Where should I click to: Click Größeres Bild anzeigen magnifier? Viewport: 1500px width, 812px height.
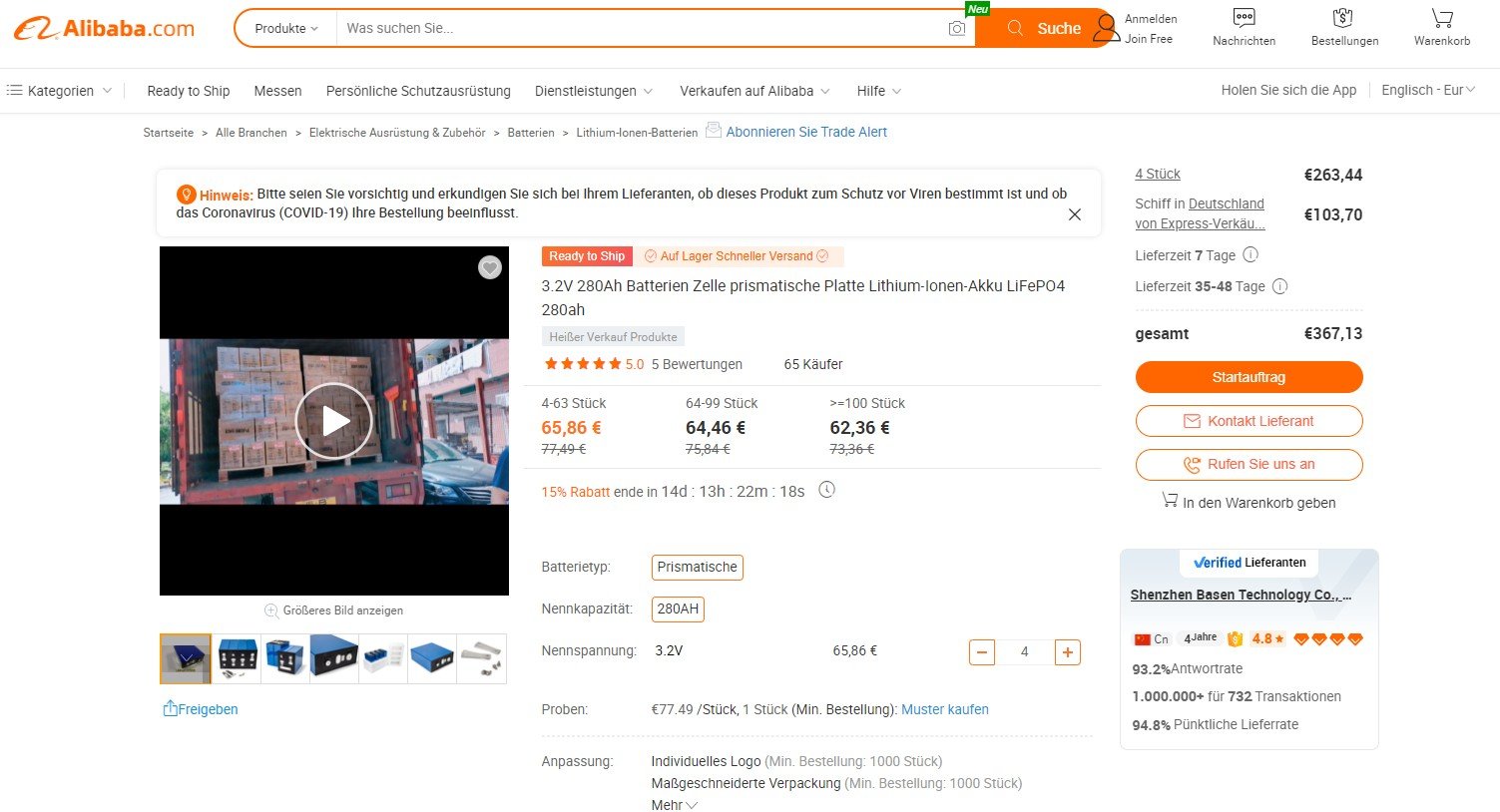[270, 610]
